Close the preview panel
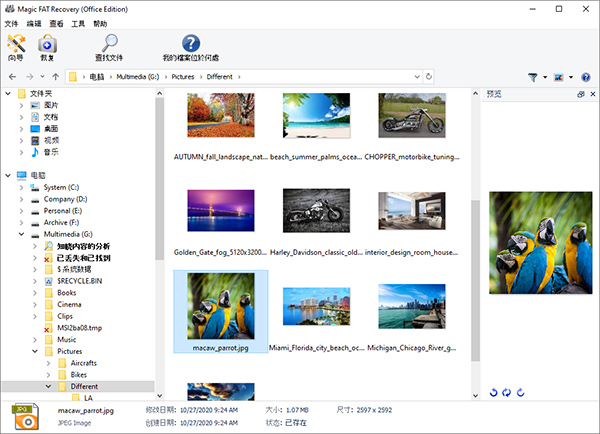 (x=593, y=94)
